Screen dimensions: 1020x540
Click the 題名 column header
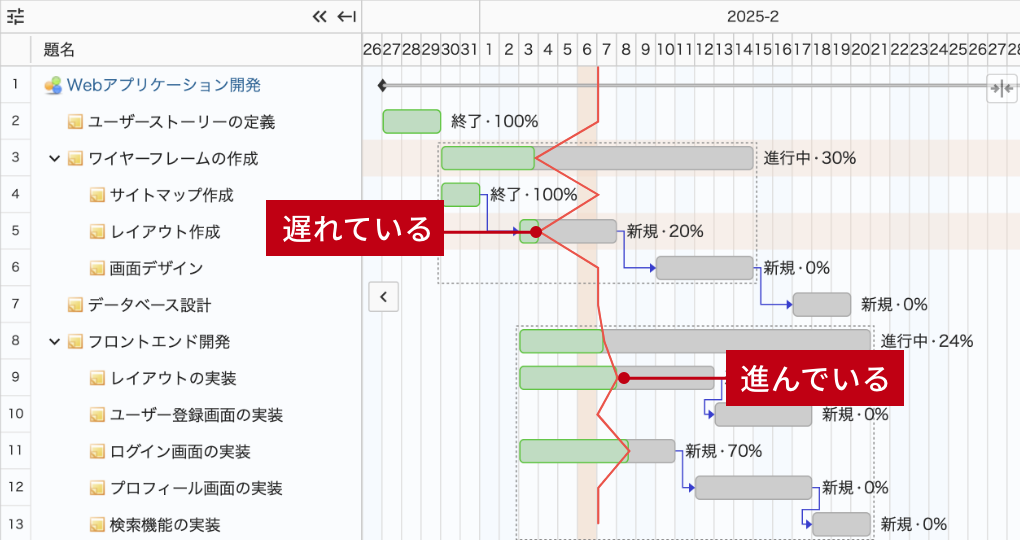tap(59, 49)
